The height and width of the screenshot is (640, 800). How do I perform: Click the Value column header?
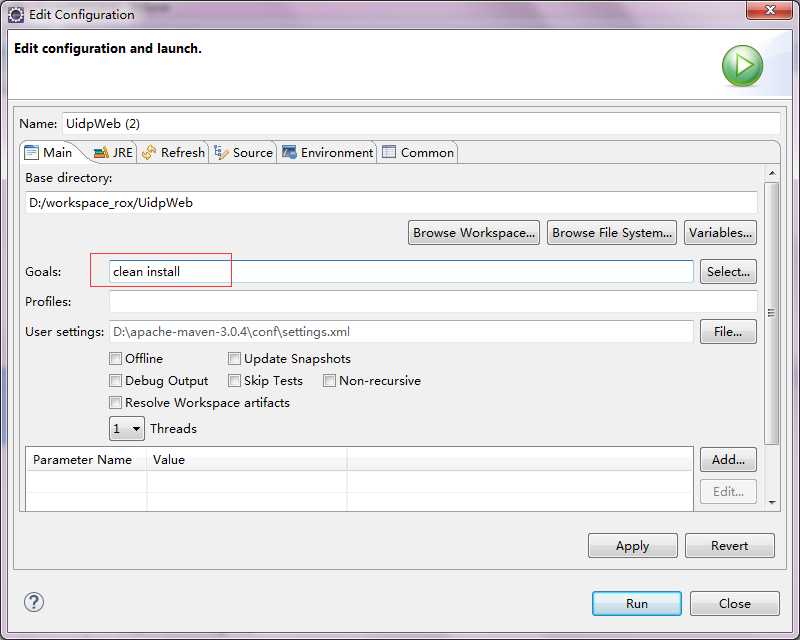[x=247, y=460]
